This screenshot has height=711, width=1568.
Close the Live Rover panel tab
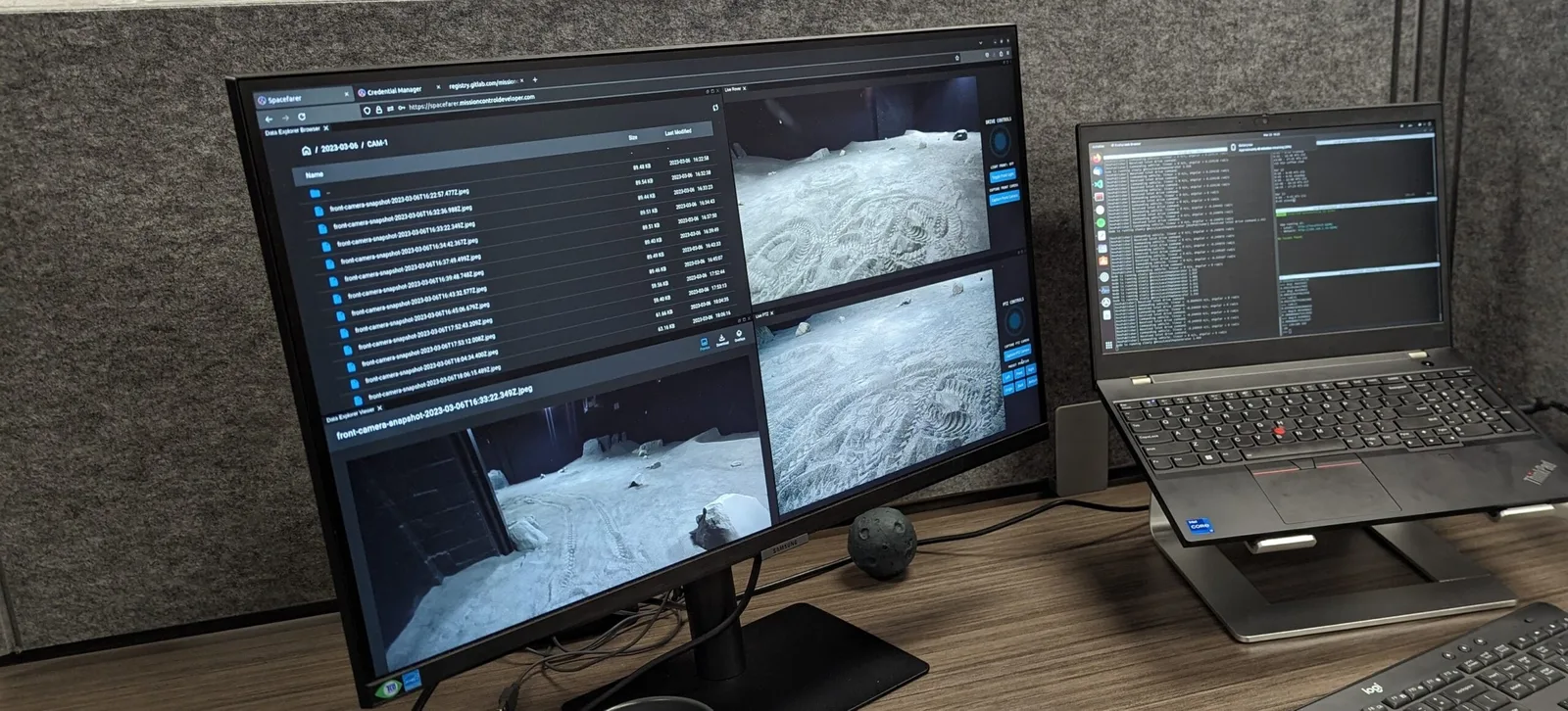[x=745, y=88]
